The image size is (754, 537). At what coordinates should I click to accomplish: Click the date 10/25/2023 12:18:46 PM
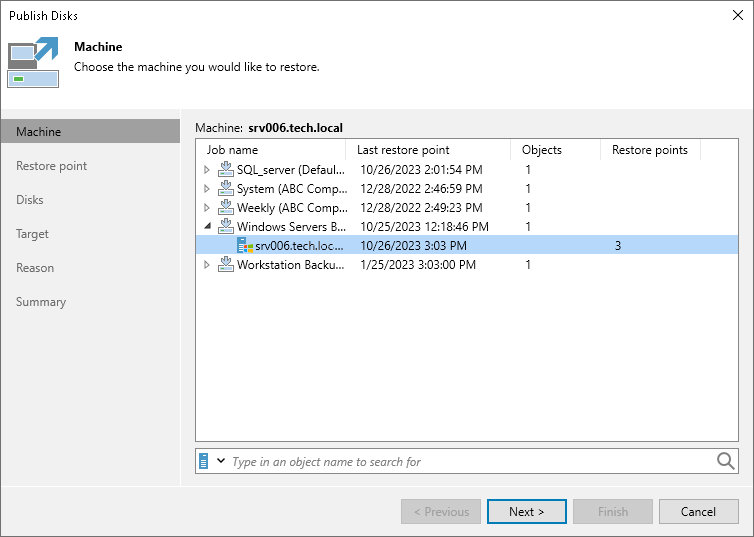[425, 226]
